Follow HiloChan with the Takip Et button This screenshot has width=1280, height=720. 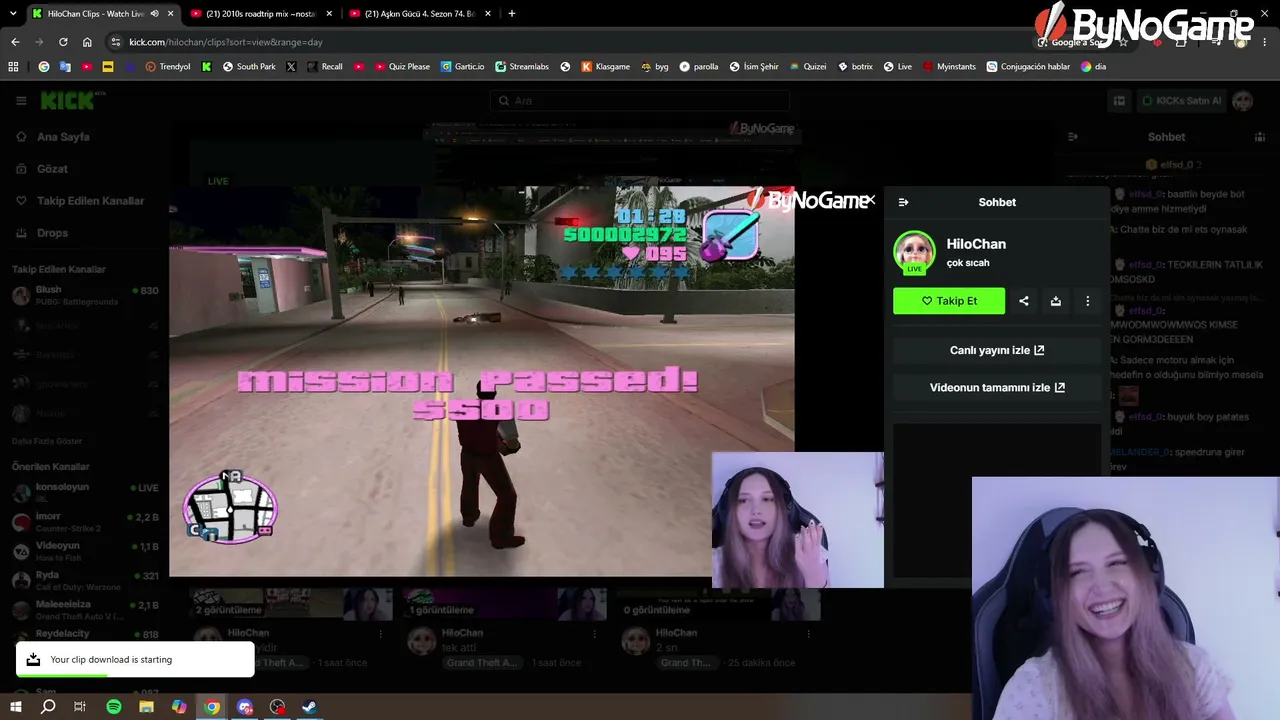(x=949, y=301)
